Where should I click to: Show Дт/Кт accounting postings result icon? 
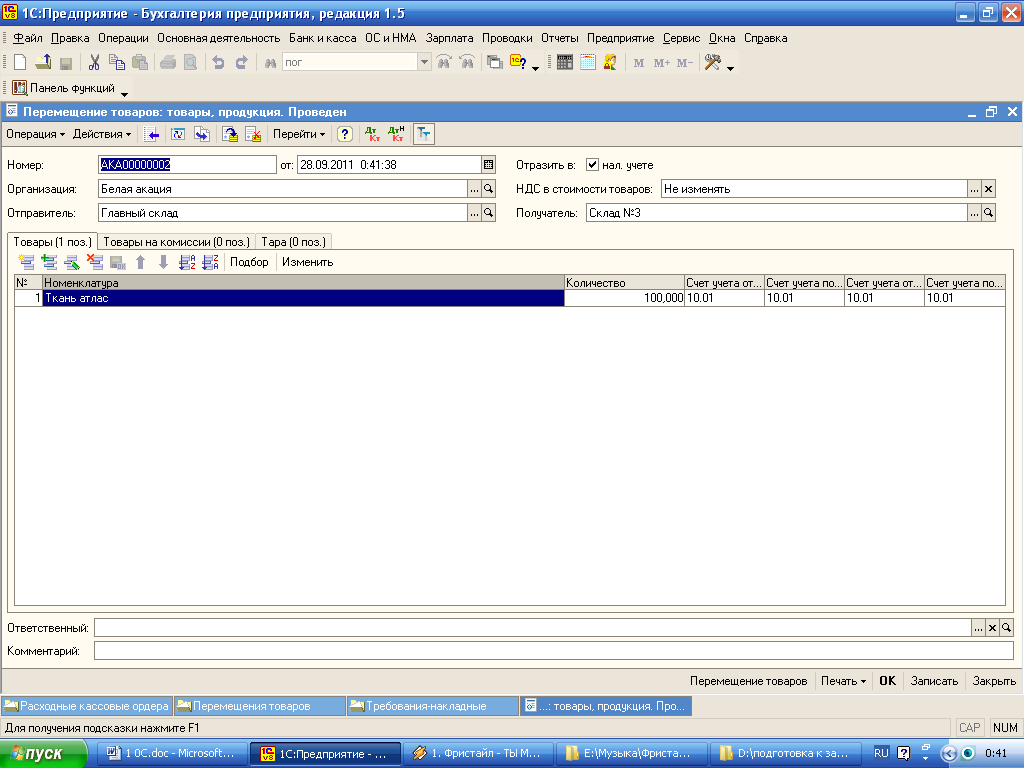(372, 135)
